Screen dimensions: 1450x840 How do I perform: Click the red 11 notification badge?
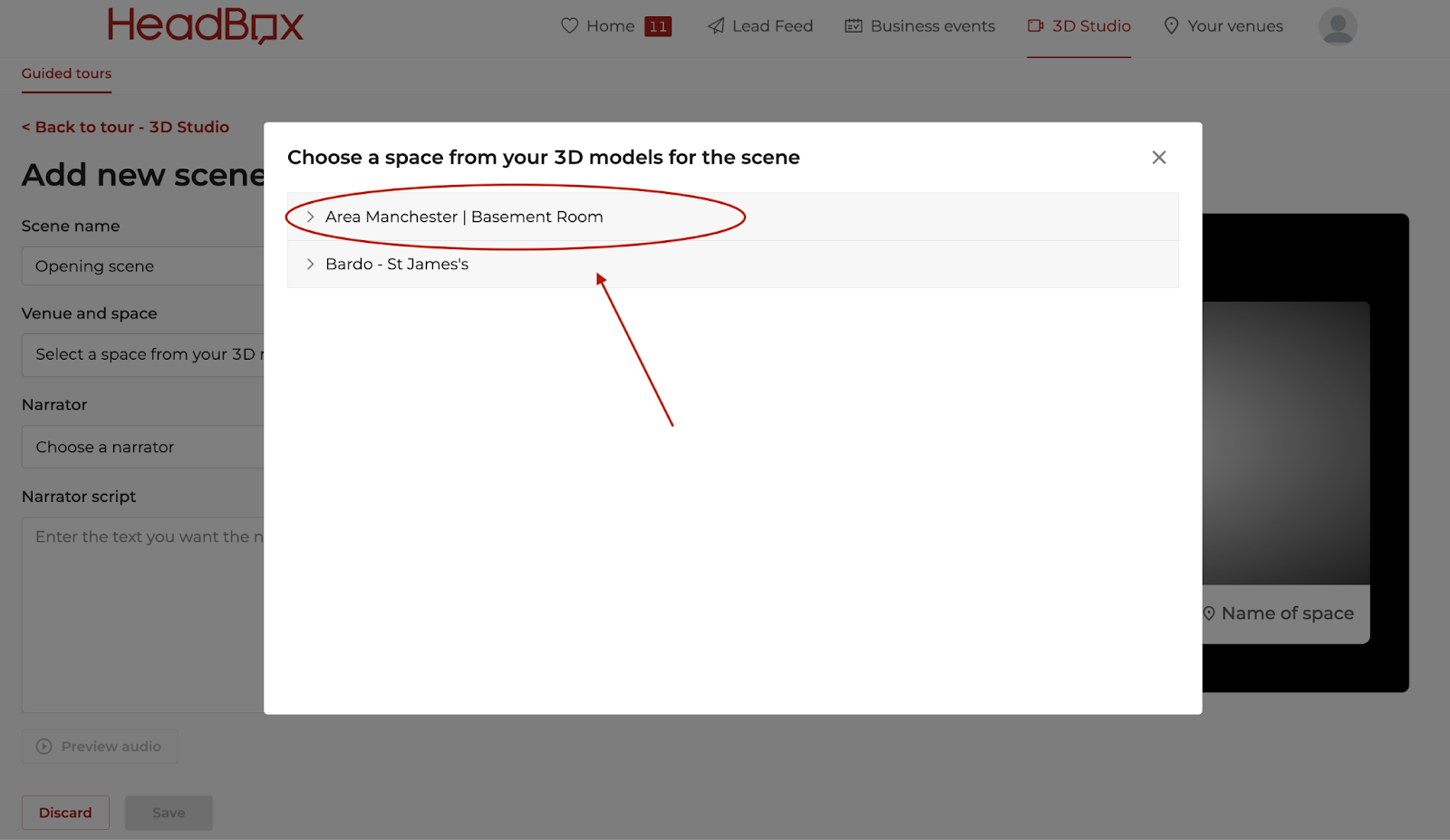click(658, 26)
